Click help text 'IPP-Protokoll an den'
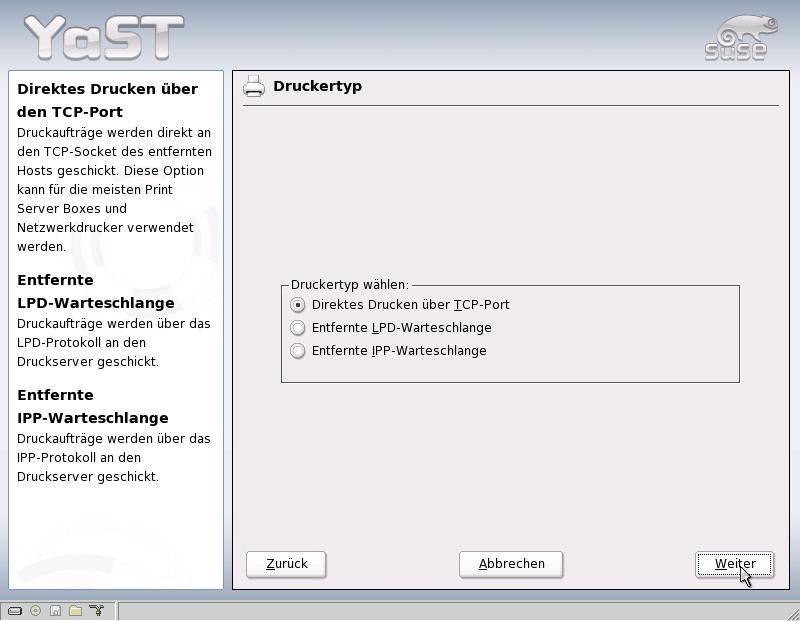Screen dimensions: 800x621 click(x=79, y=457)
